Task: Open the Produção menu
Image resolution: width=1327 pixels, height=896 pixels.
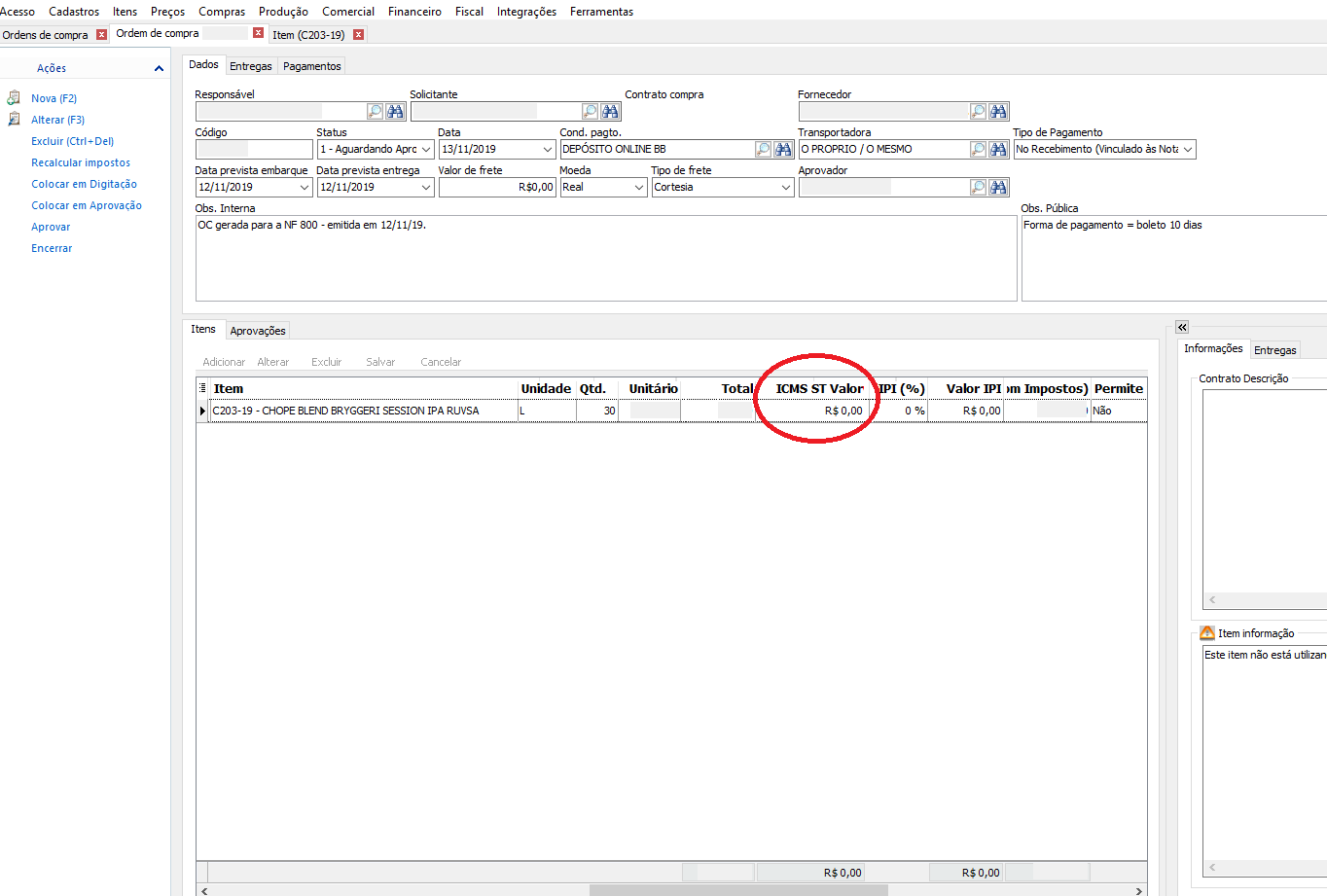Action: (x=283, y=12)
